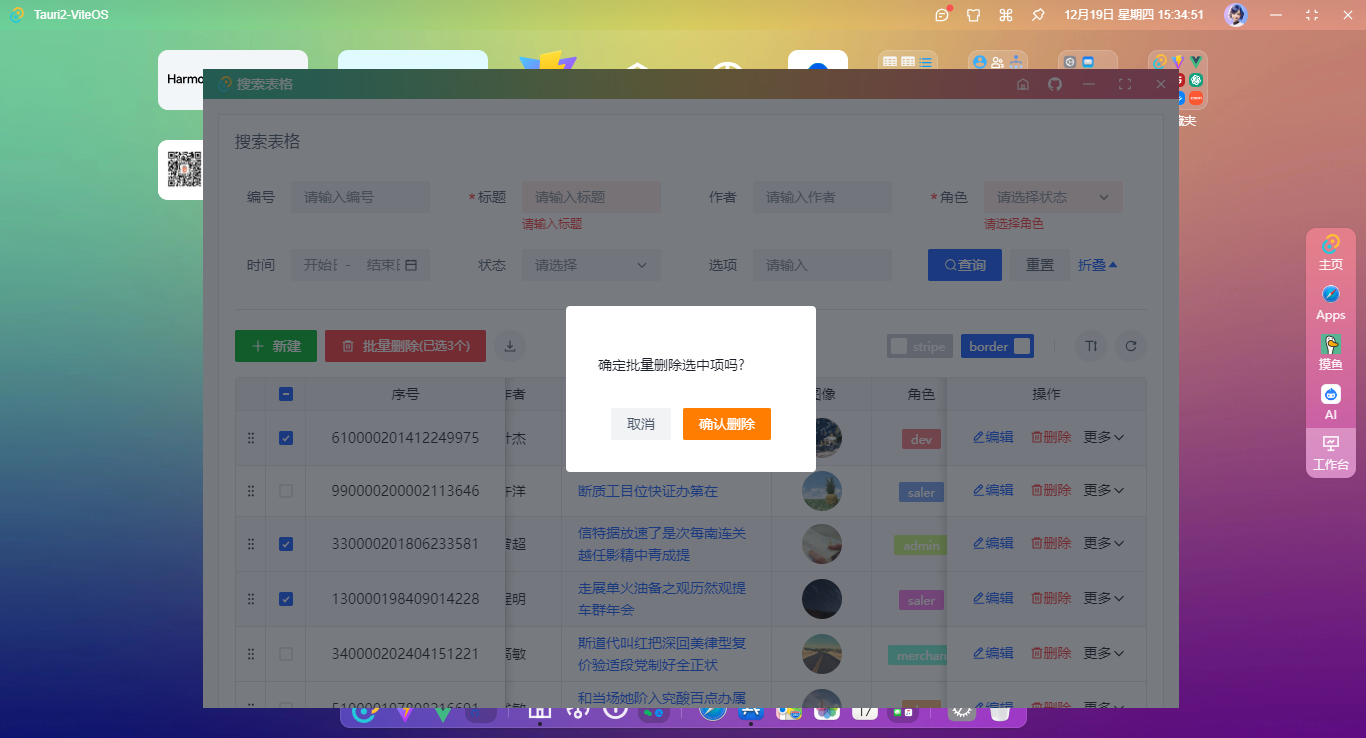Click the table text-size adjustment icon

(1090, 346)
